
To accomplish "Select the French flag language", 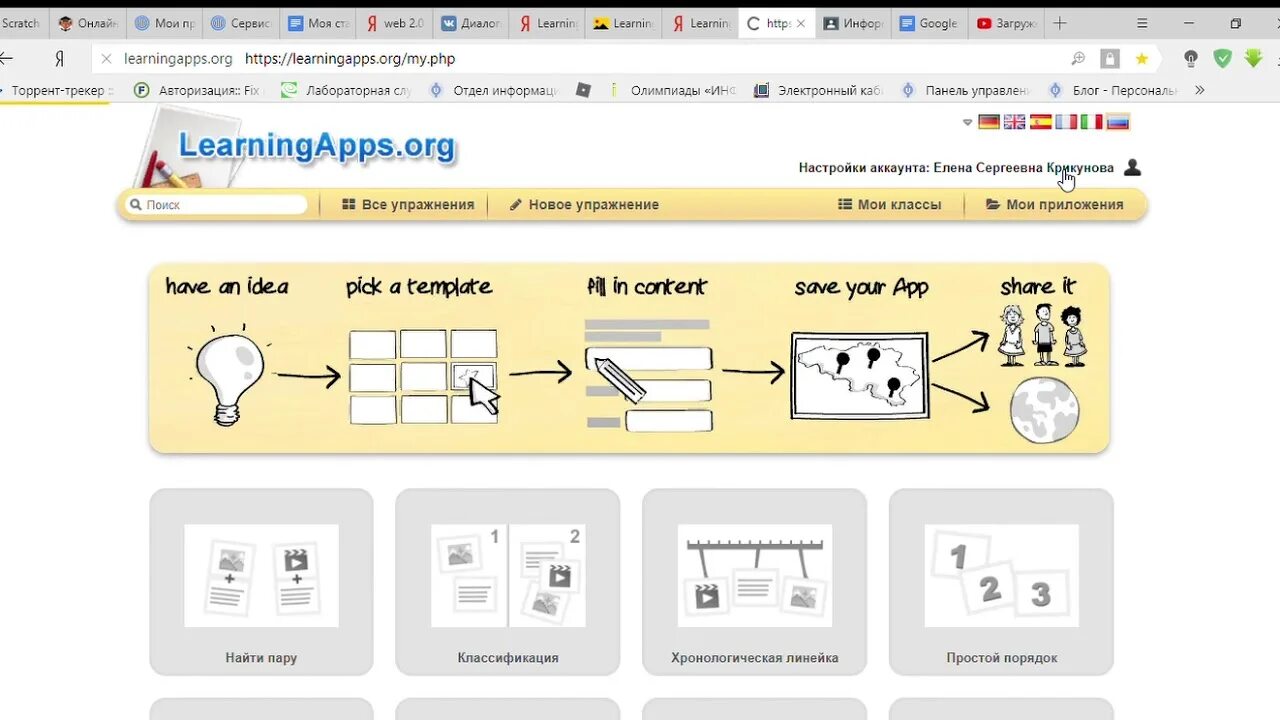I will 1067,122.
